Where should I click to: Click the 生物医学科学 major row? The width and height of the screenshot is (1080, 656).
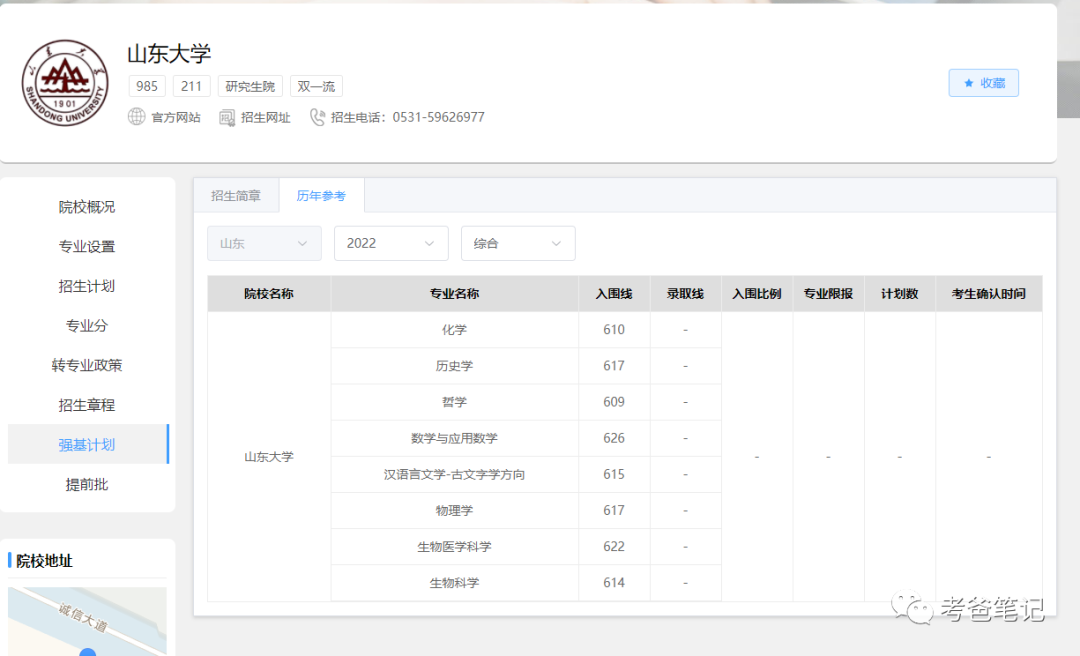pyautogui.click(x=455, y=547)
